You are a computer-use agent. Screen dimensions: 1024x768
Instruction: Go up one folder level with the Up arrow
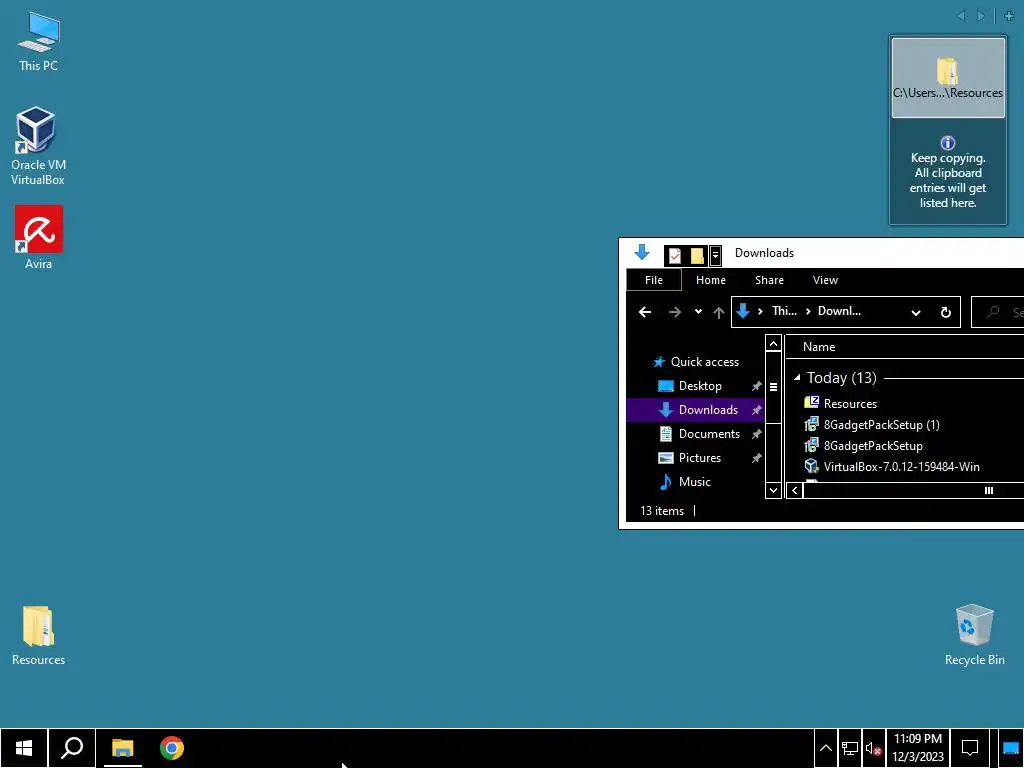718,312
